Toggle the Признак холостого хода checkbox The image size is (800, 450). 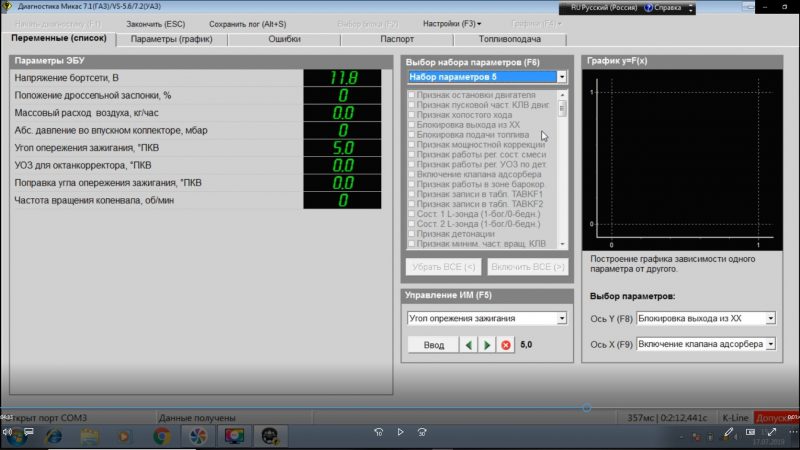[411, 115]
